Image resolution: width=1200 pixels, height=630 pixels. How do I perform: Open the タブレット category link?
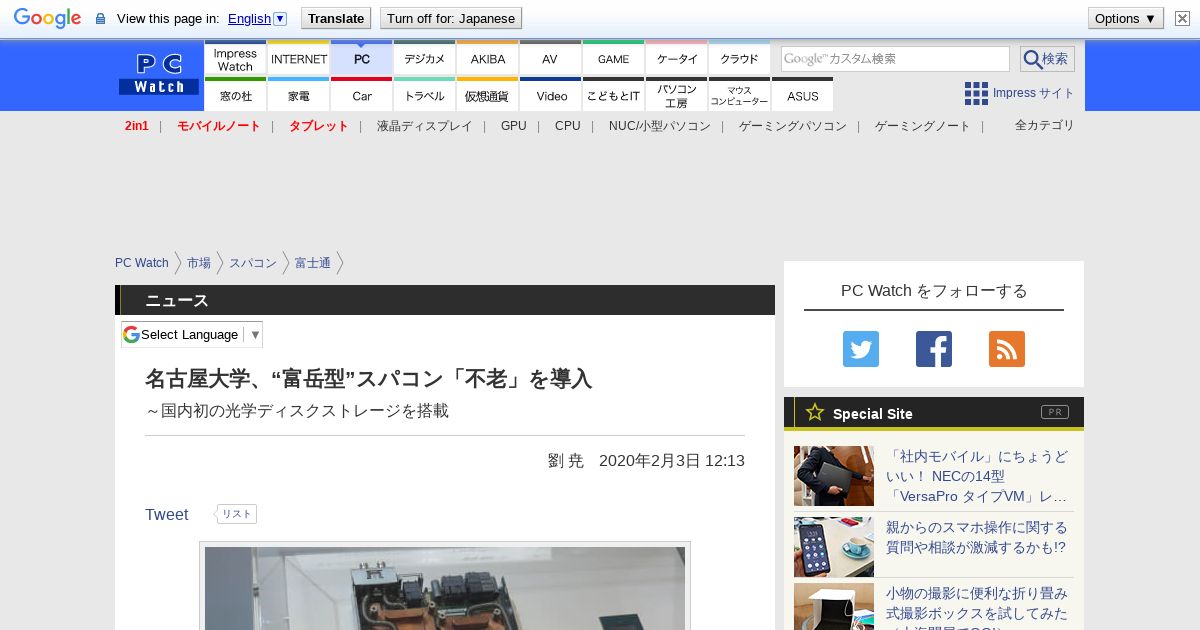[x=319, y=126]
